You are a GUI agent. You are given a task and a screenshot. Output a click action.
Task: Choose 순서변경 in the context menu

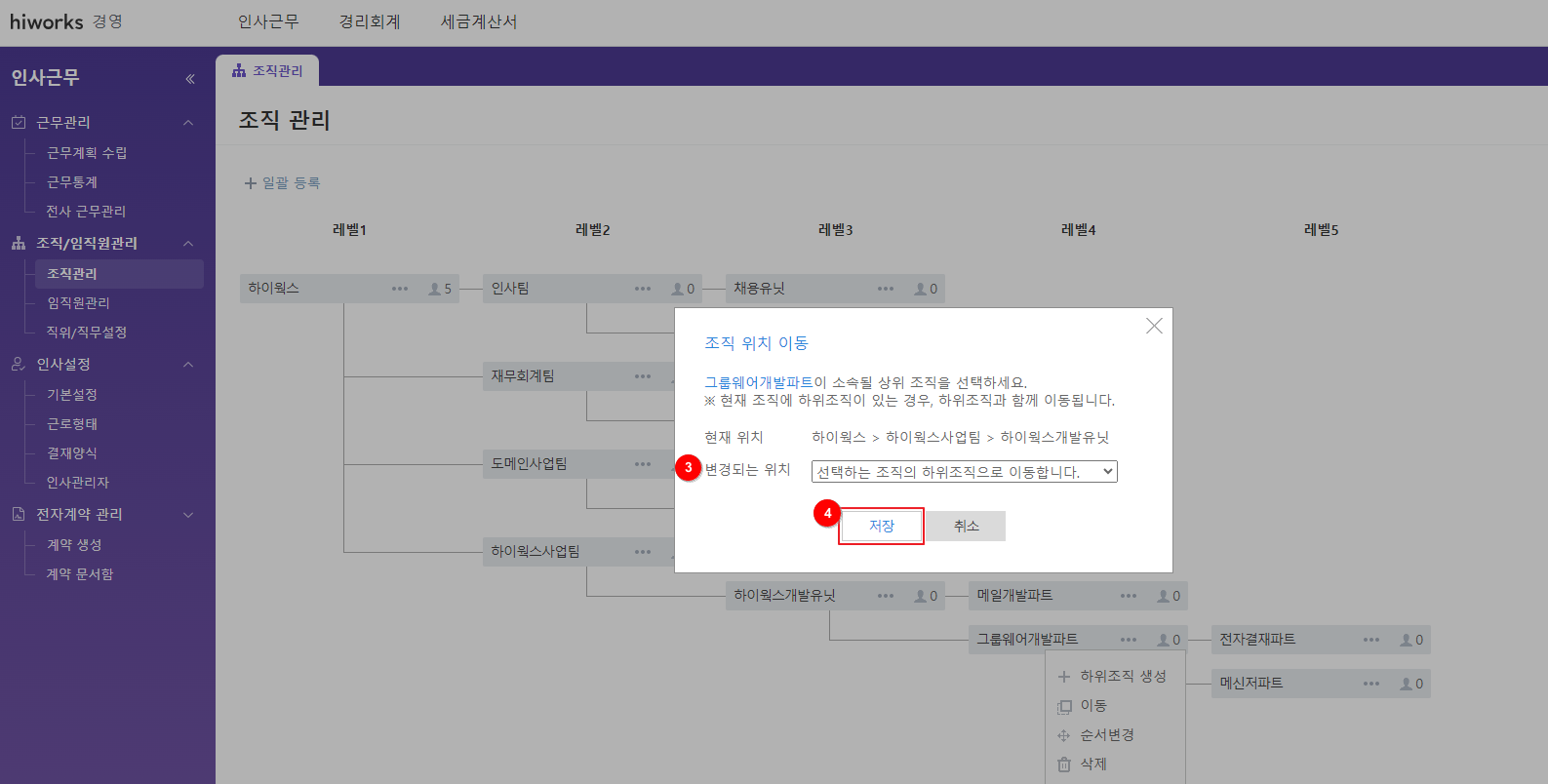click(x=1106, y=734)
